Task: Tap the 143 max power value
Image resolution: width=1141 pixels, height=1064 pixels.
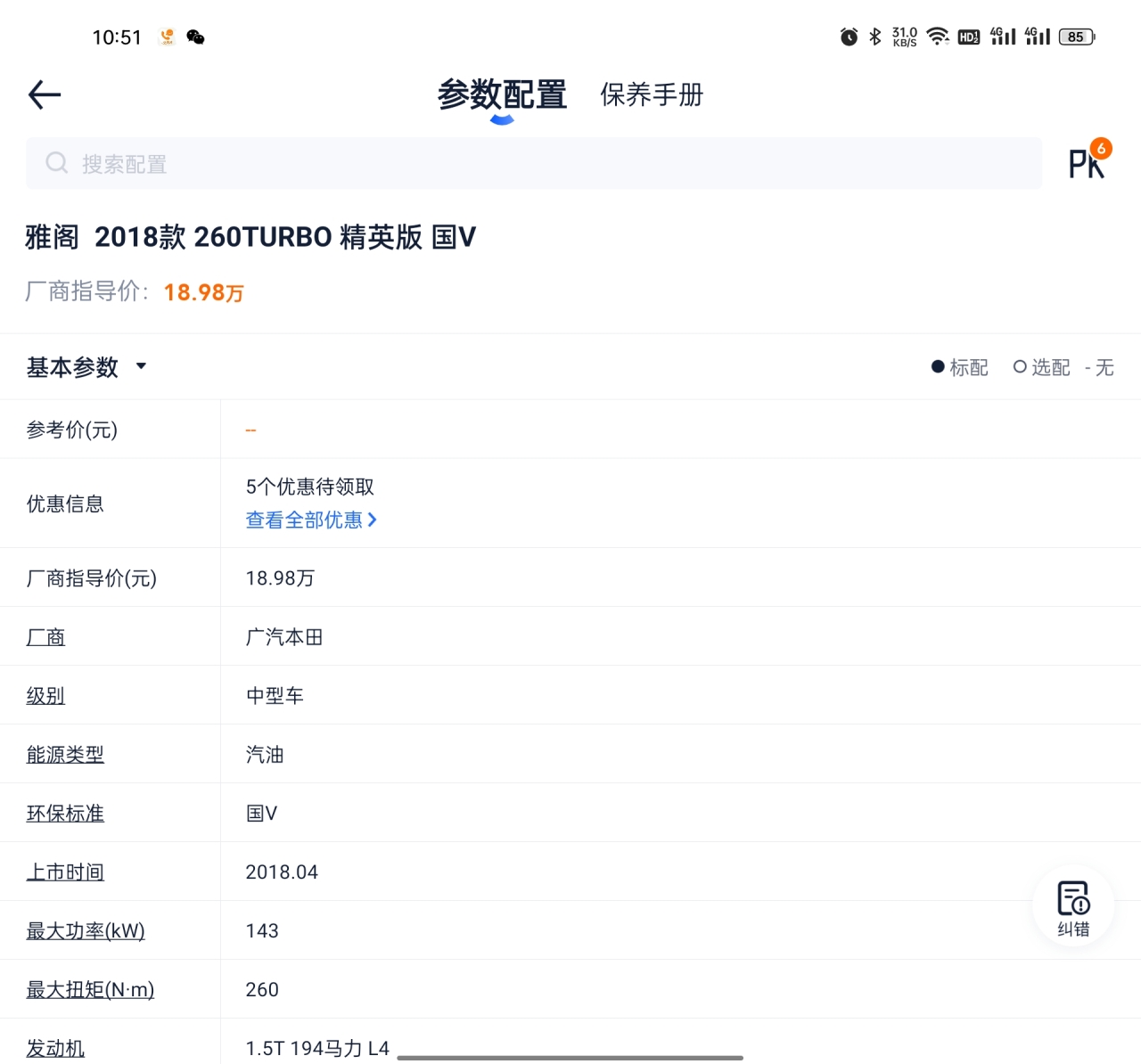Action: 262,931
